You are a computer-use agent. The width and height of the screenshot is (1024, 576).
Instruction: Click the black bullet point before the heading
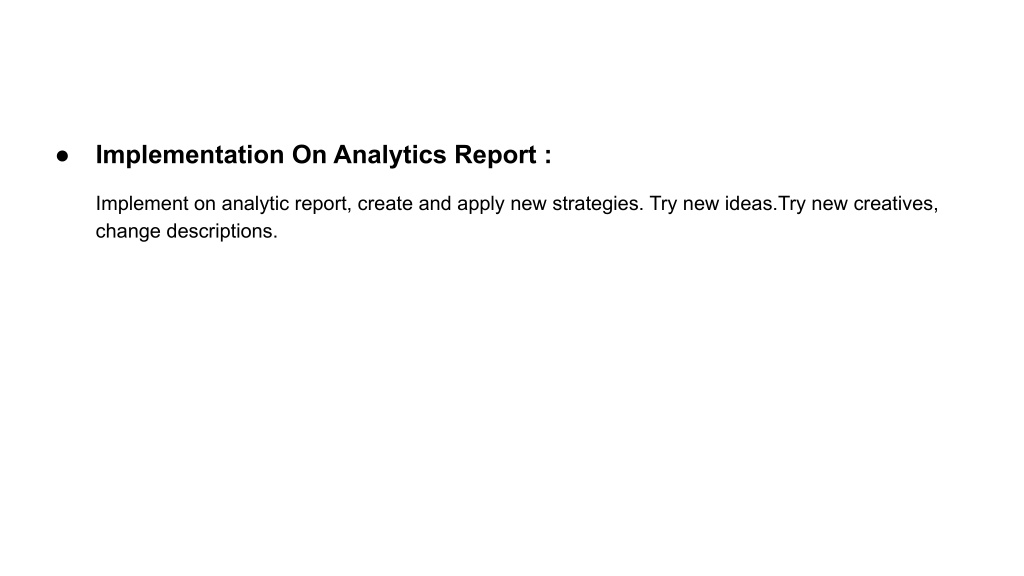(63, 156)
